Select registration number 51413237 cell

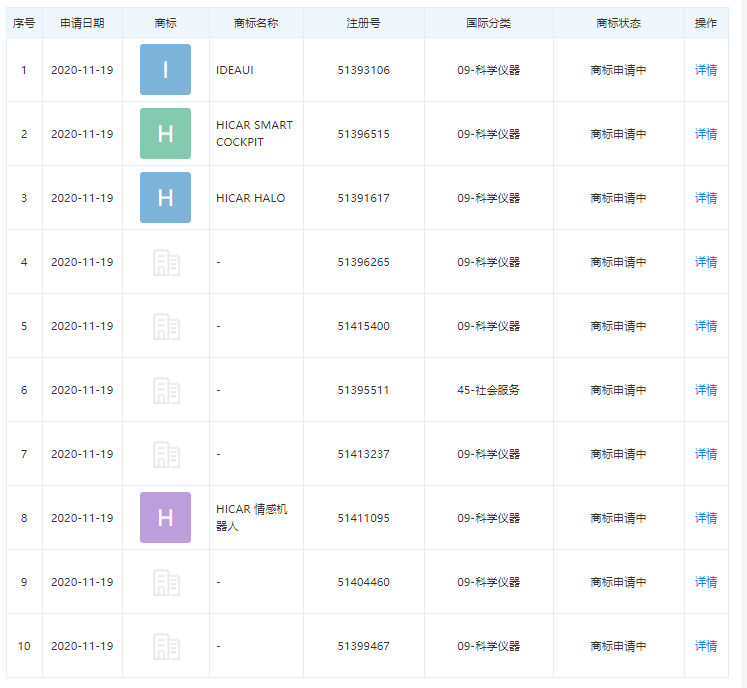pyautogui.click(x=363, y=454)
